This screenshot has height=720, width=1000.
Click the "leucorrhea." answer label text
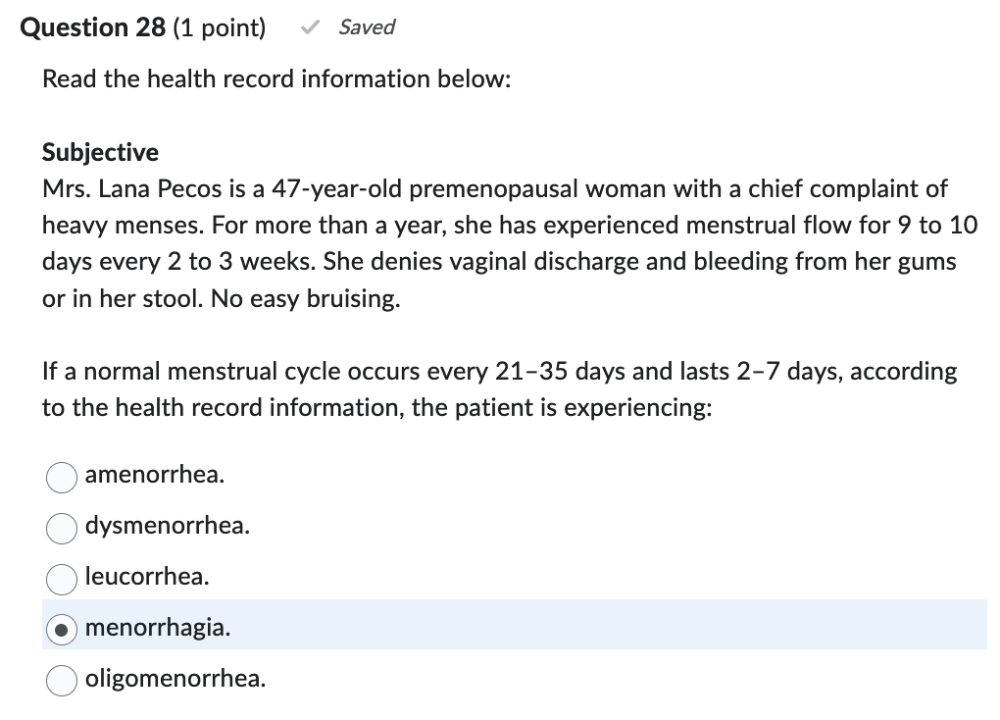pos(148,577)
